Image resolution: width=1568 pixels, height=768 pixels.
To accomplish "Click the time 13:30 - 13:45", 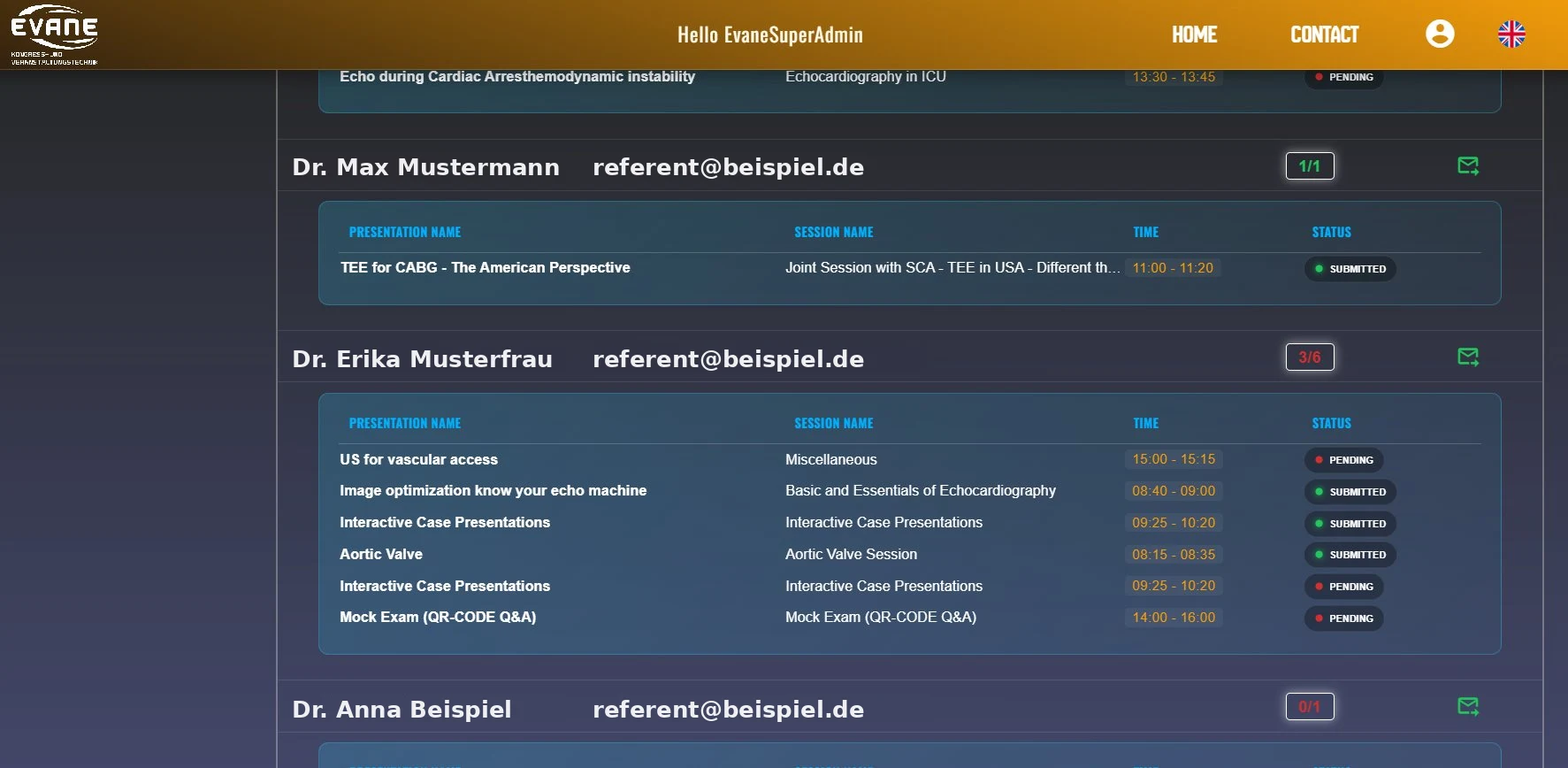I will coord(1174,77).
